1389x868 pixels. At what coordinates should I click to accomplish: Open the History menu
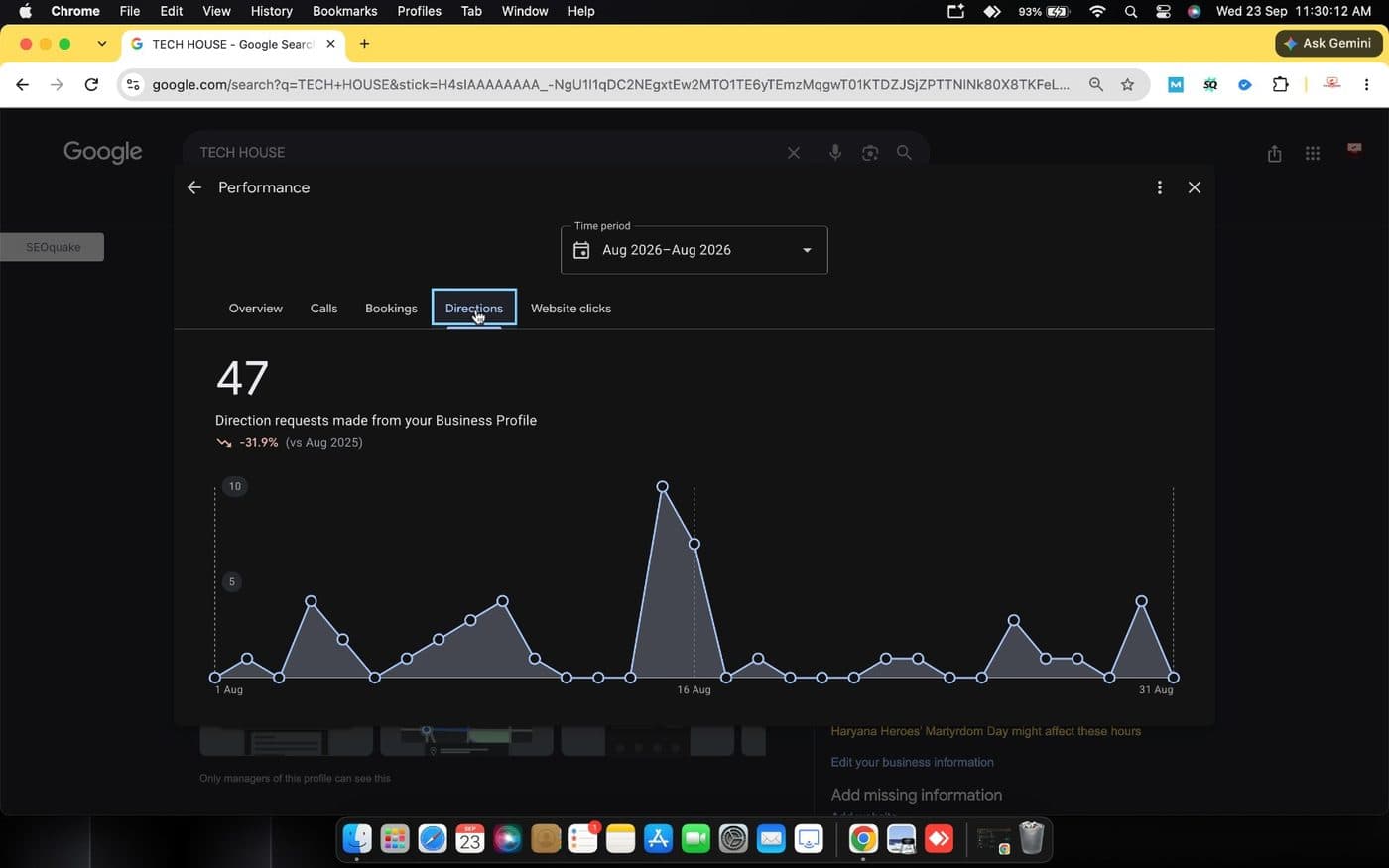271,11
